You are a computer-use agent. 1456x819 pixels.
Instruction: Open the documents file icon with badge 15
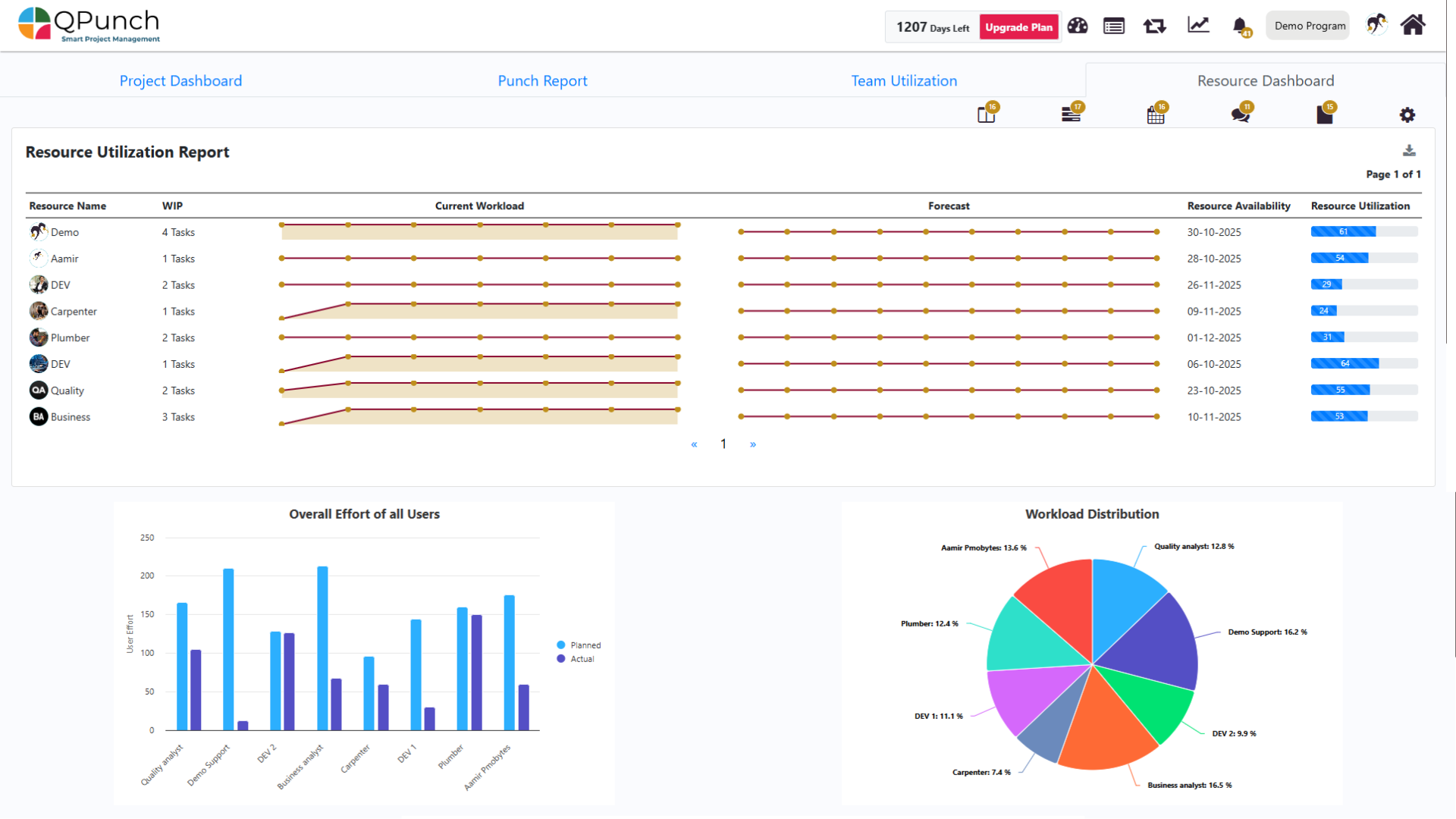(x=1324, y=115)
